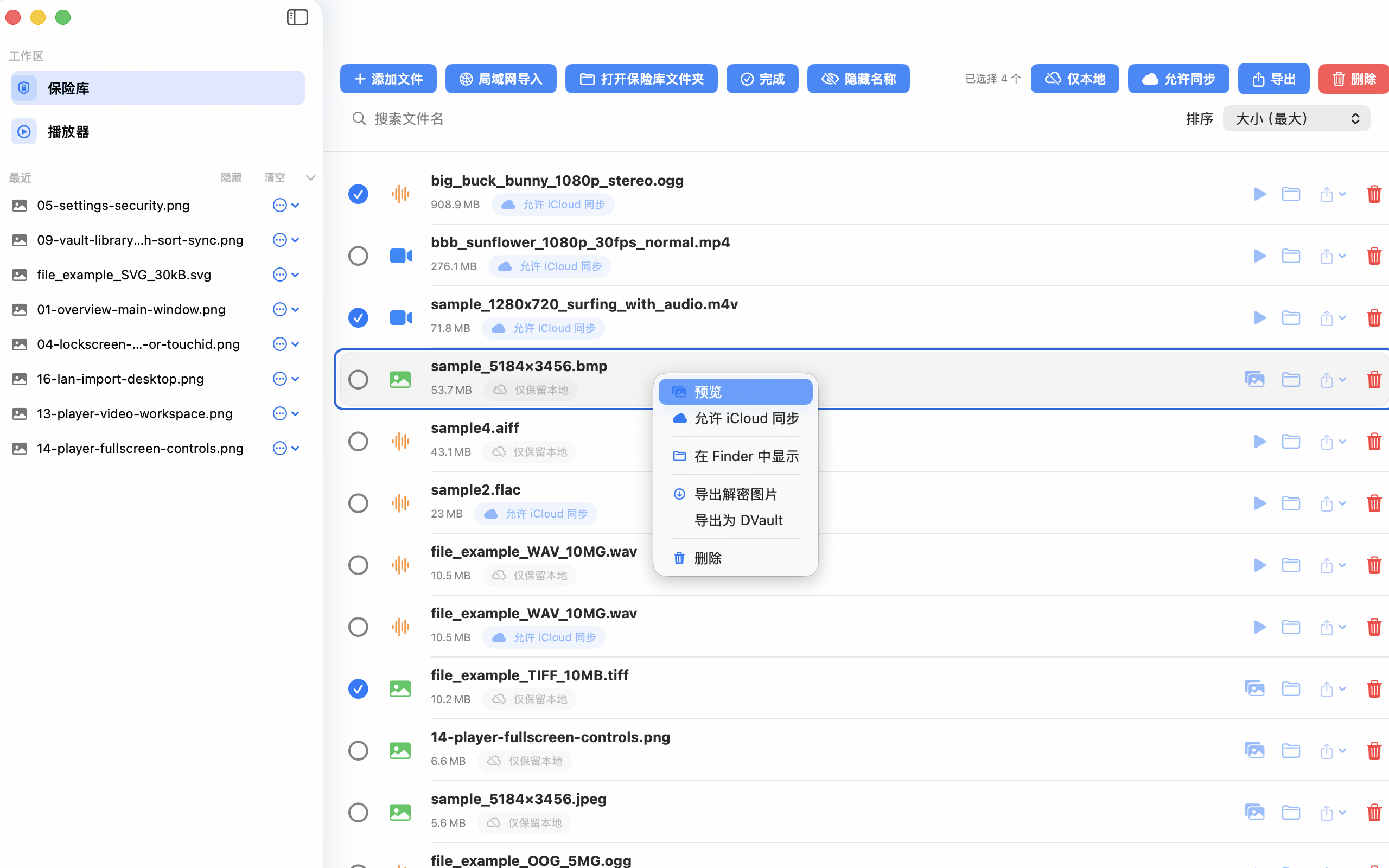Image resolution: width=1389 pixels, height=868 pixels.
Task: Choose 预览 from the context menu
Action: [x=735, y=392]
